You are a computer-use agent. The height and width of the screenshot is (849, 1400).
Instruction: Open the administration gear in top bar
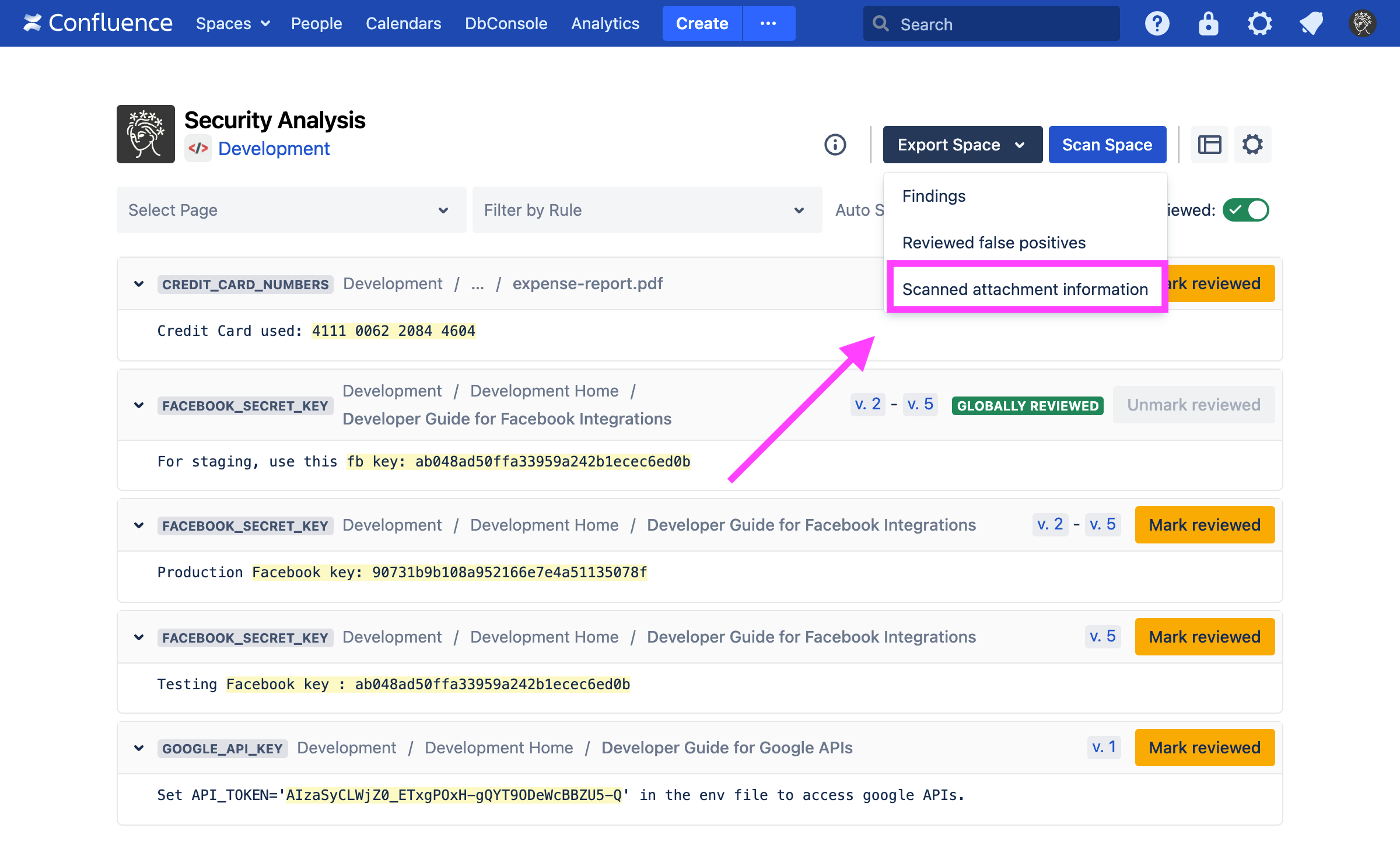[x=1259, y=24]
